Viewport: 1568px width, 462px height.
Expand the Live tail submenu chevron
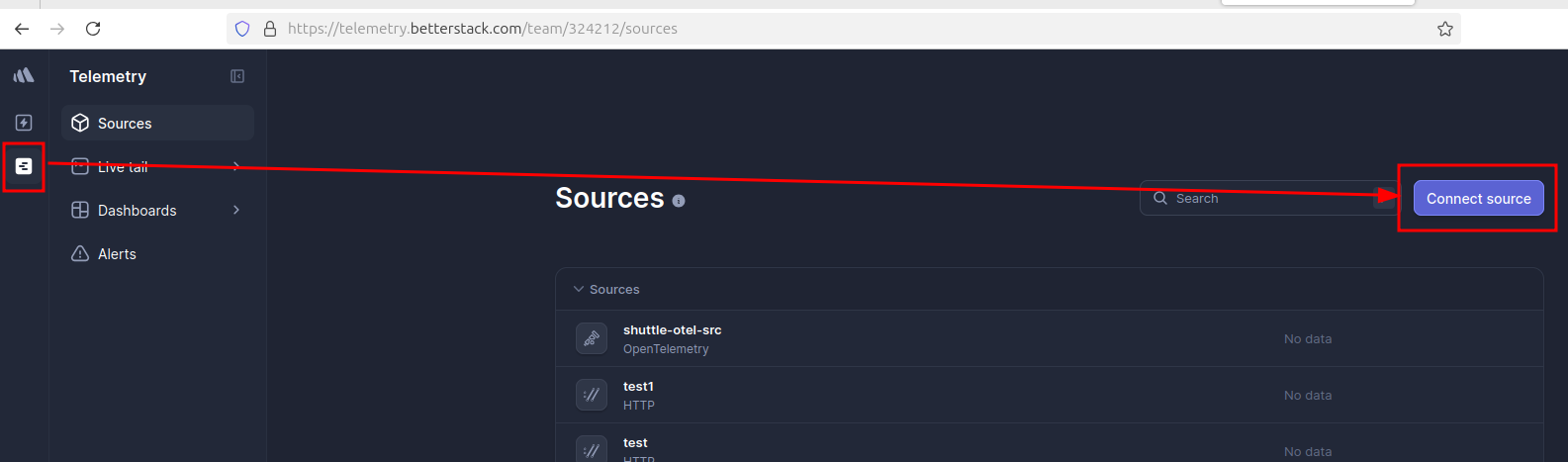pos(236,166)
